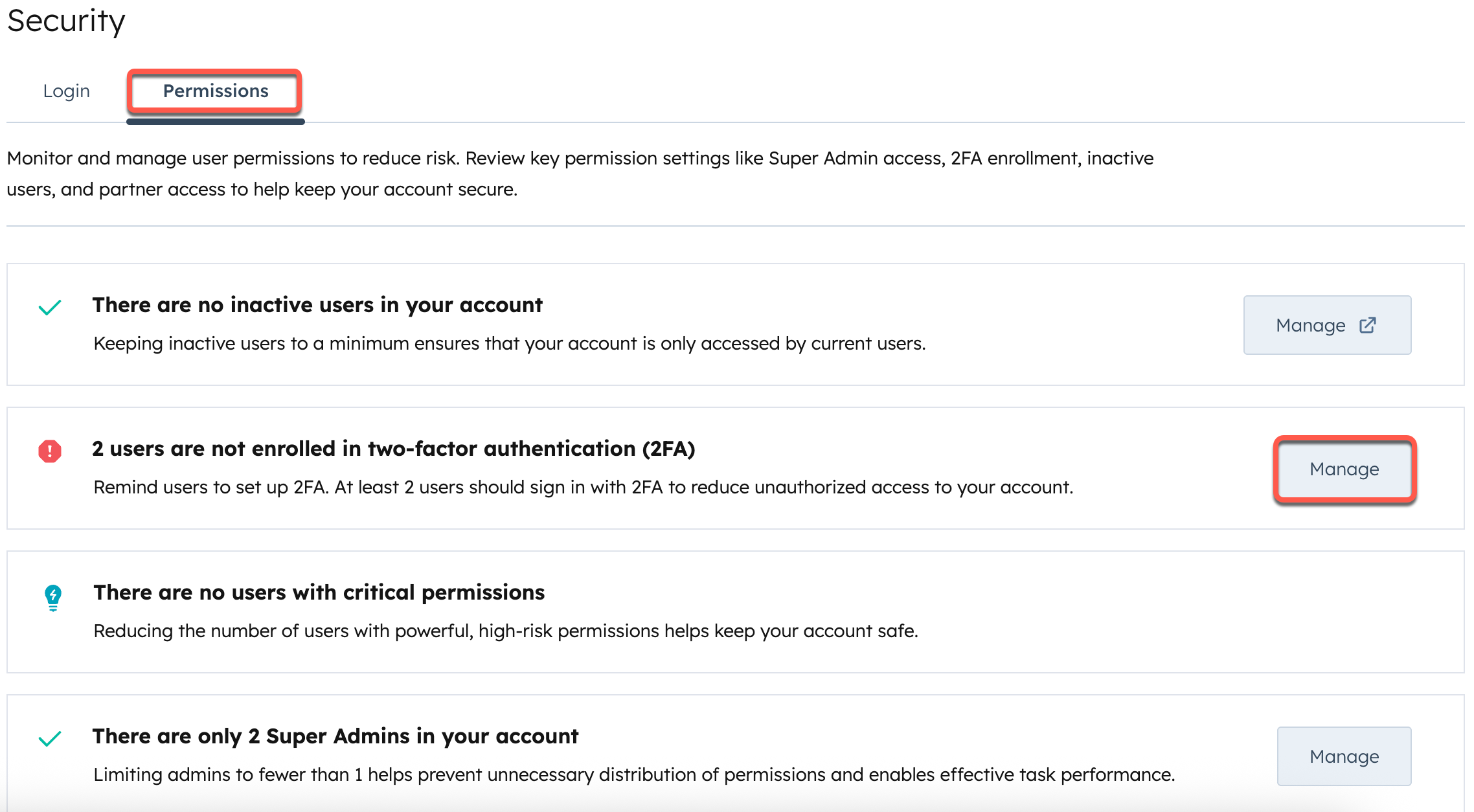Click the Security page title

[x=65, y=21]
